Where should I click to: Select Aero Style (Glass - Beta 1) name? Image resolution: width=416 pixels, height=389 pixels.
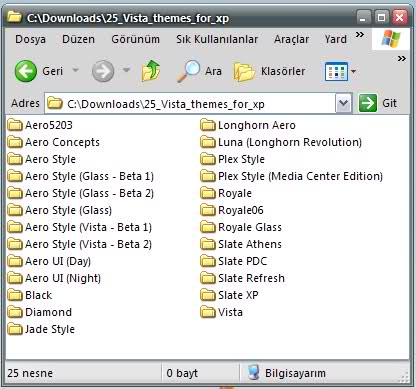89,176
